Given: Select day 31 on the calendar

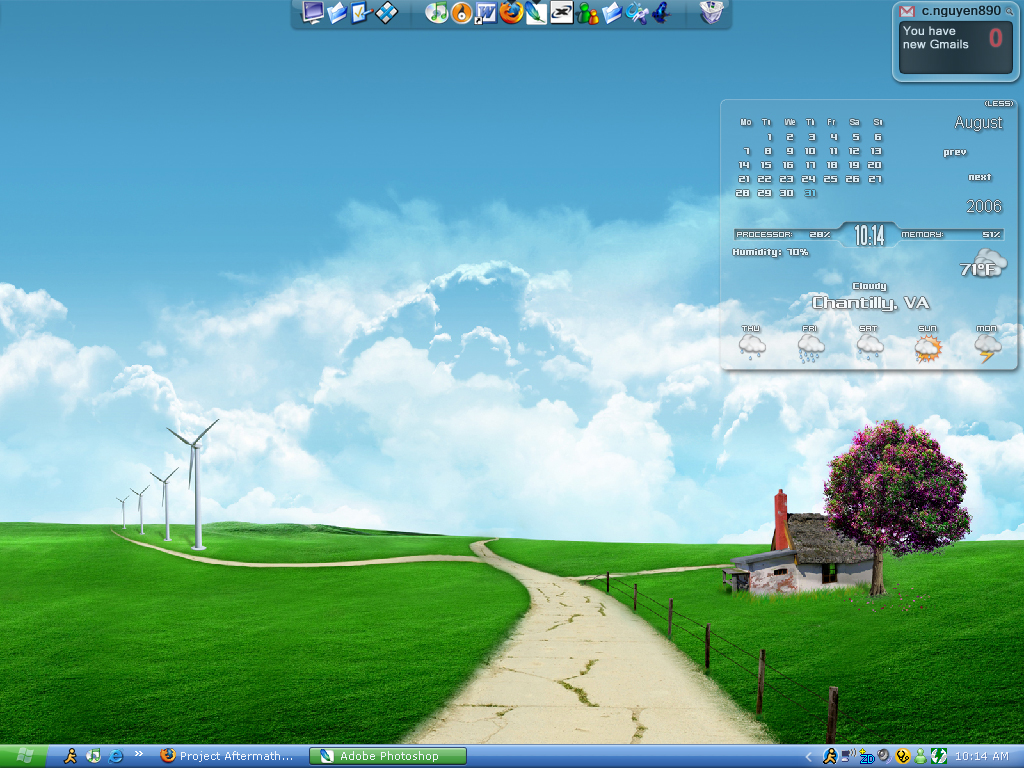Looking at the screenshot, I should [x=810, y=193].
